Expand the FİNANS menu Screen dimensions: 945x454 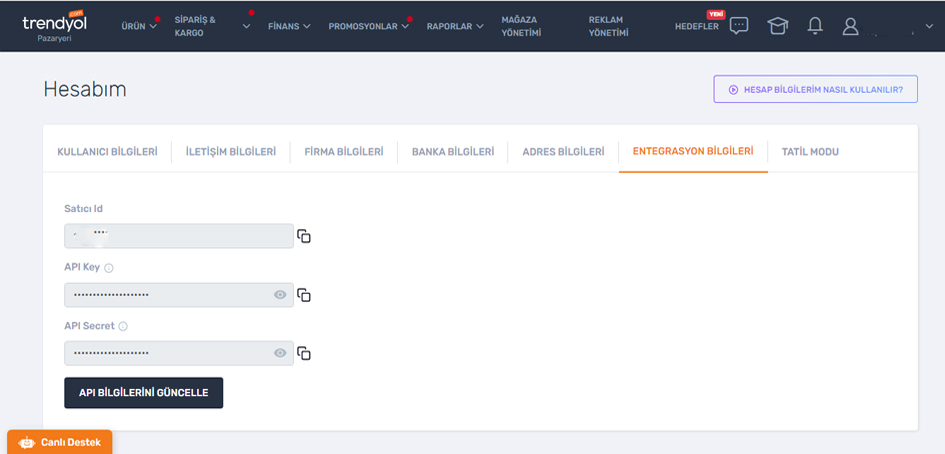click(x=289, y=26)
